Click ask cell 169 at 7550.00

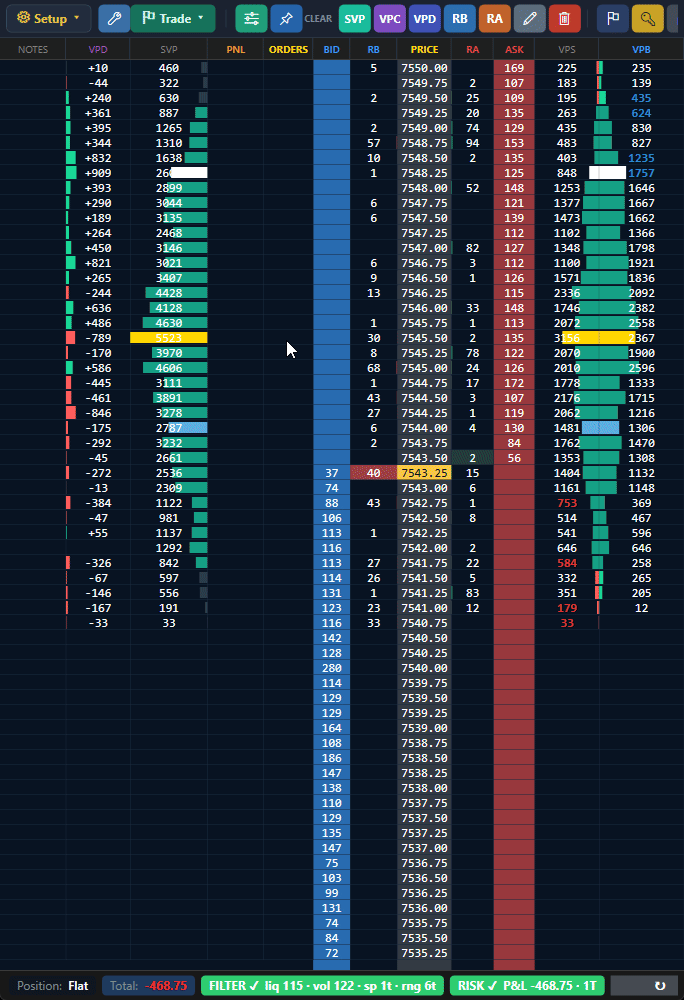click(514, 68)
